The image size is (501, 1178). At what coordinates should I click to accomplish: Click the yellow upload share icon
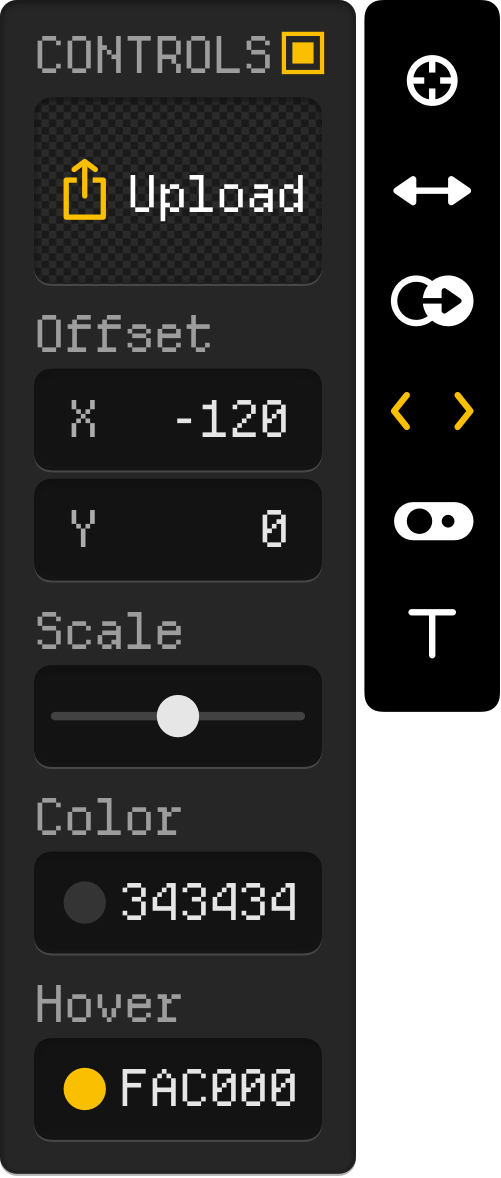click(x=85, y=191)
